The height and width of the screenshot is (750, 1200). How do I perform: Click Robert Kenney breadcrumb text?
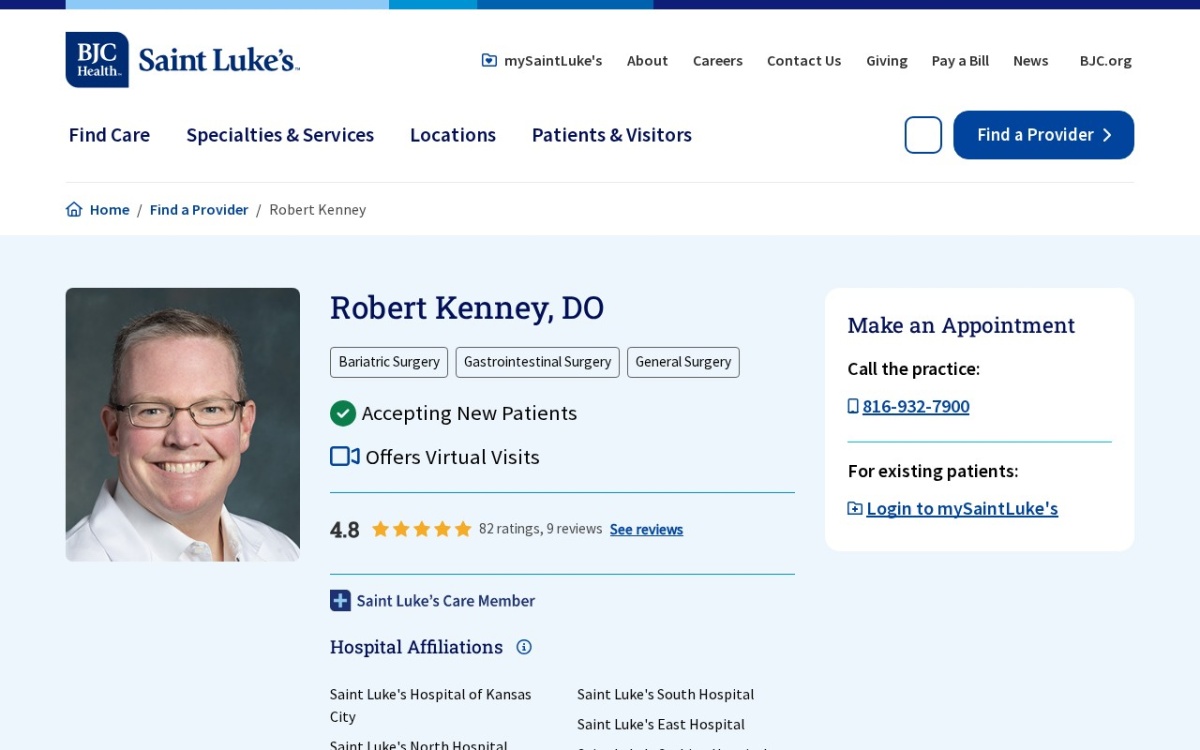(x=318, y=209)
